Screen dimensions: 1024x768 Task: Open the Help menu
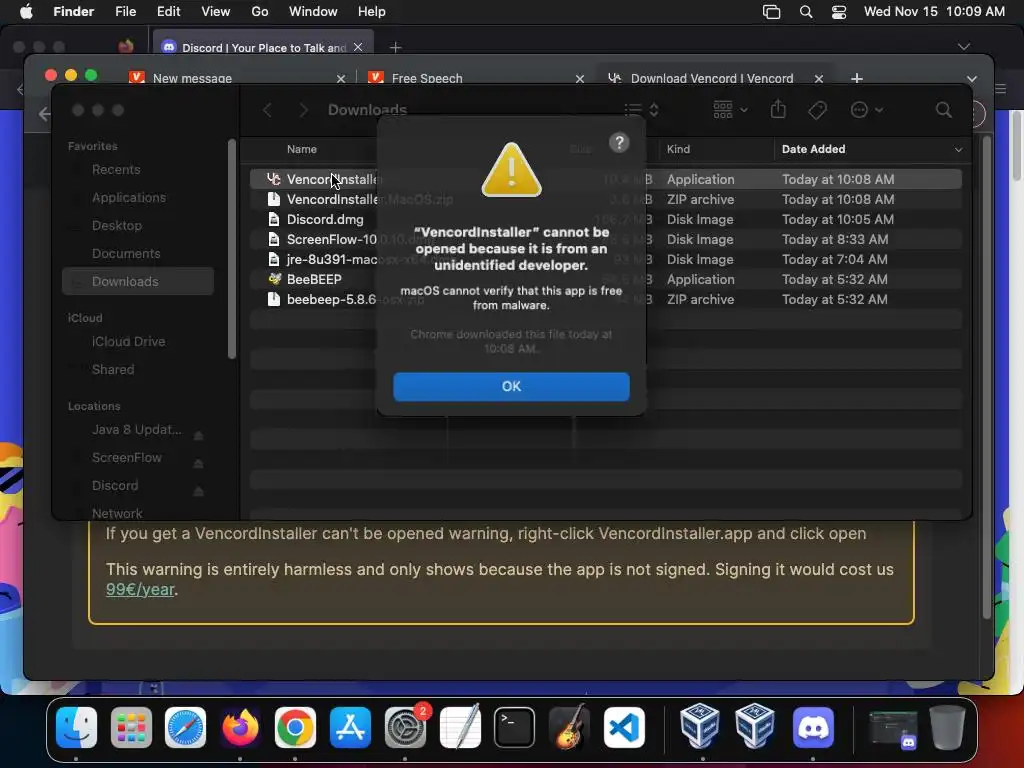click(x=372, y=12)
